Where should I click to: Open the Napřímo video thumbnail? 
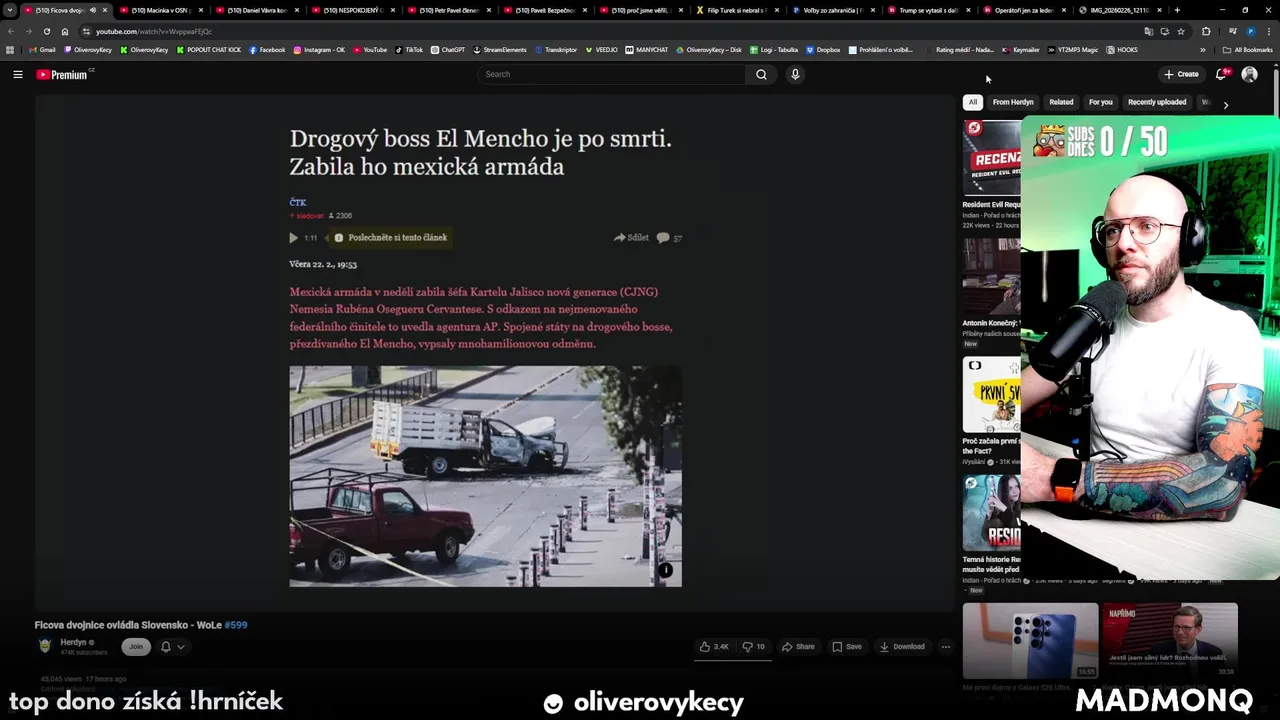point(1170,640)
